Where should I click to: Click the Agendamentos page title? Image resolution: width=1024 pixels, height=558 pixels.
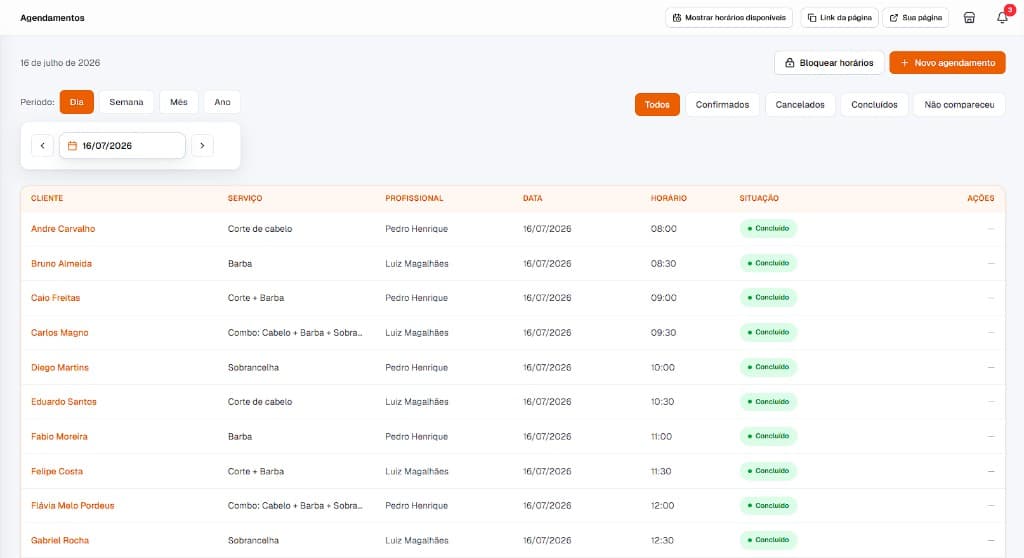(52, 18)
